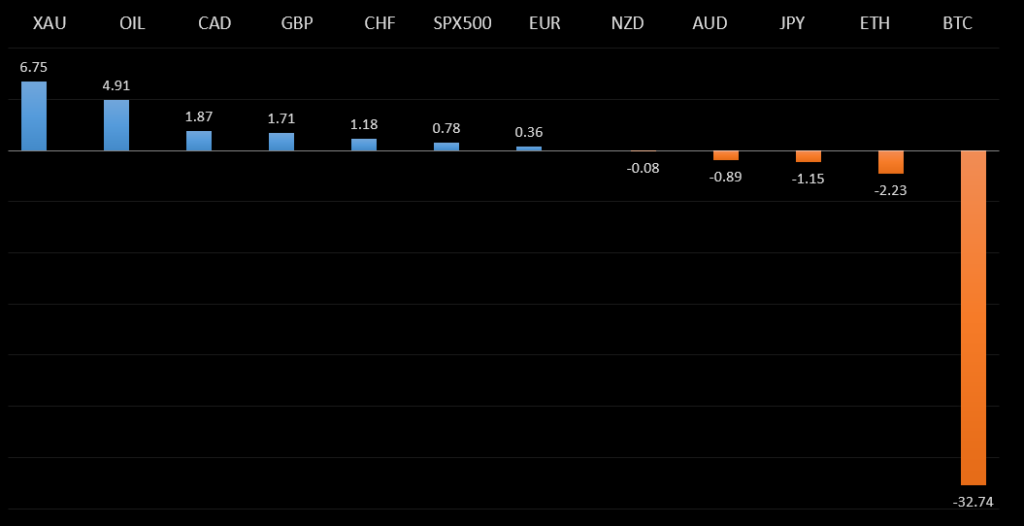Click the 0.78 data label

(x=446, y=128)
